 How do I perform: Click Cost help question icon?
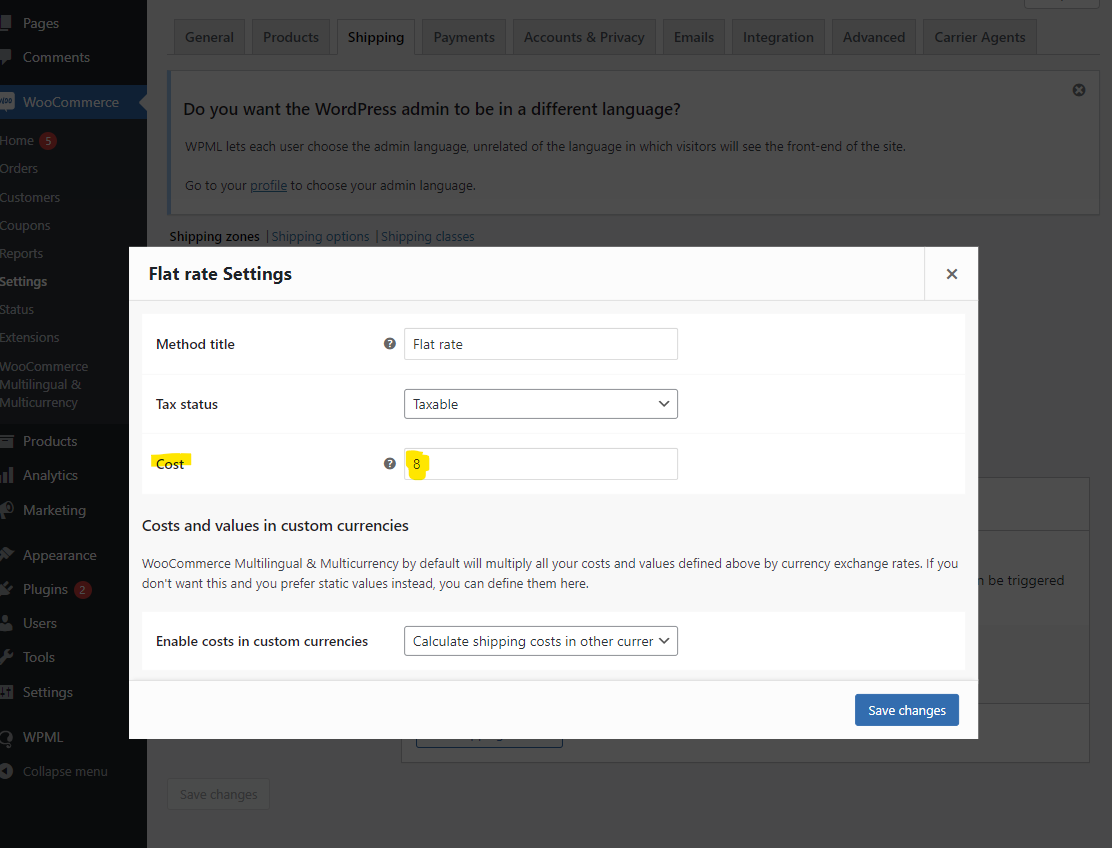[389, 464]
